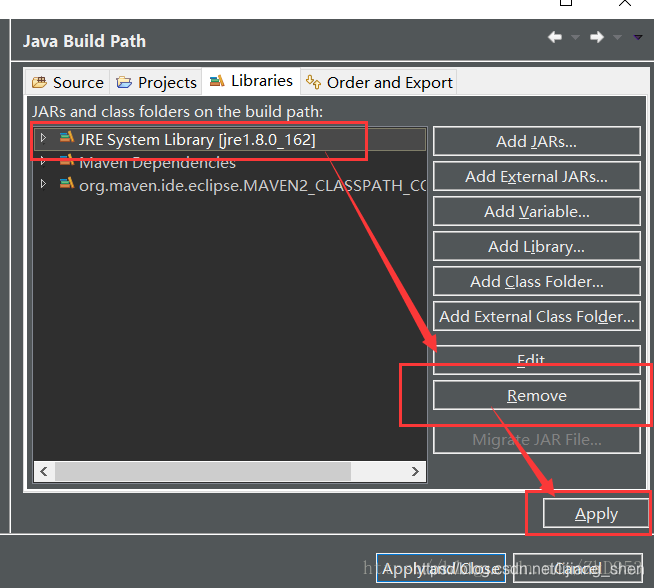The width and height of the screenshot is (654, 588).
Task: Expand org.maven.ide.eclipse.MAVEN2_CLASSPATH node
Action: click(43, 183)
